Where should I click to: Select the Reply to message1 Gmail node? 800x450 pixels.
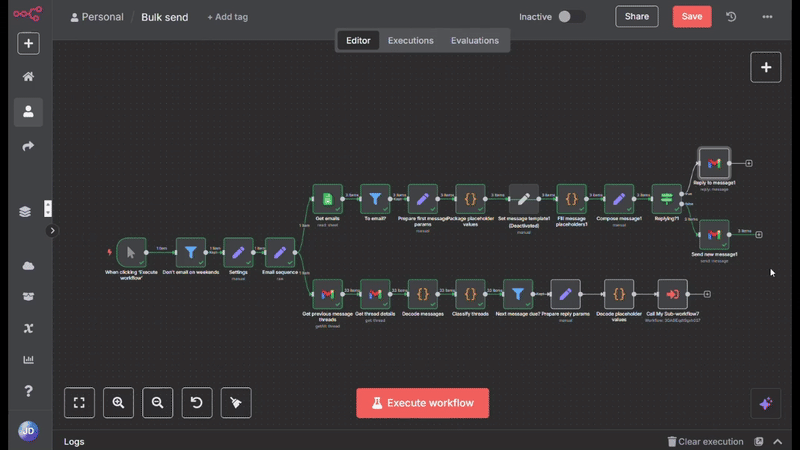click(714, 163)
